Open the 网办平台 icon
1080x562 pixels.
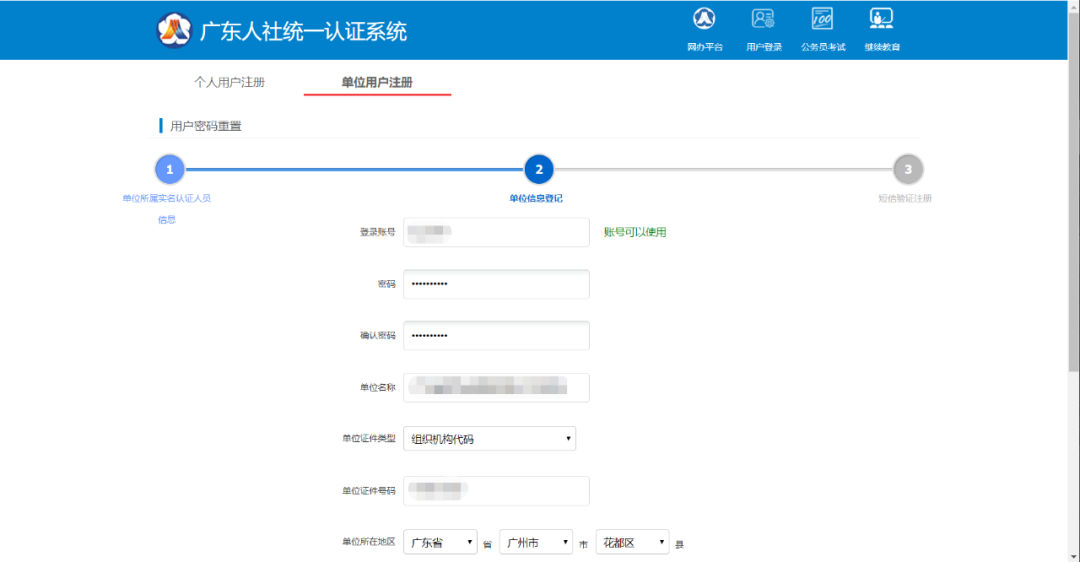[x=704, y=20]
